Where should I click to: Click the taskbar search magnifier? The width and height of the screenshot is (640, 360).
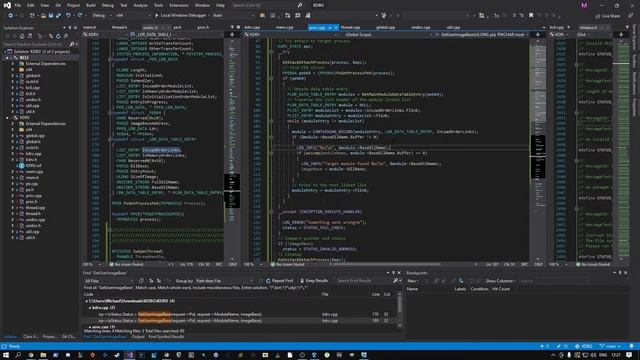[18, 355]
